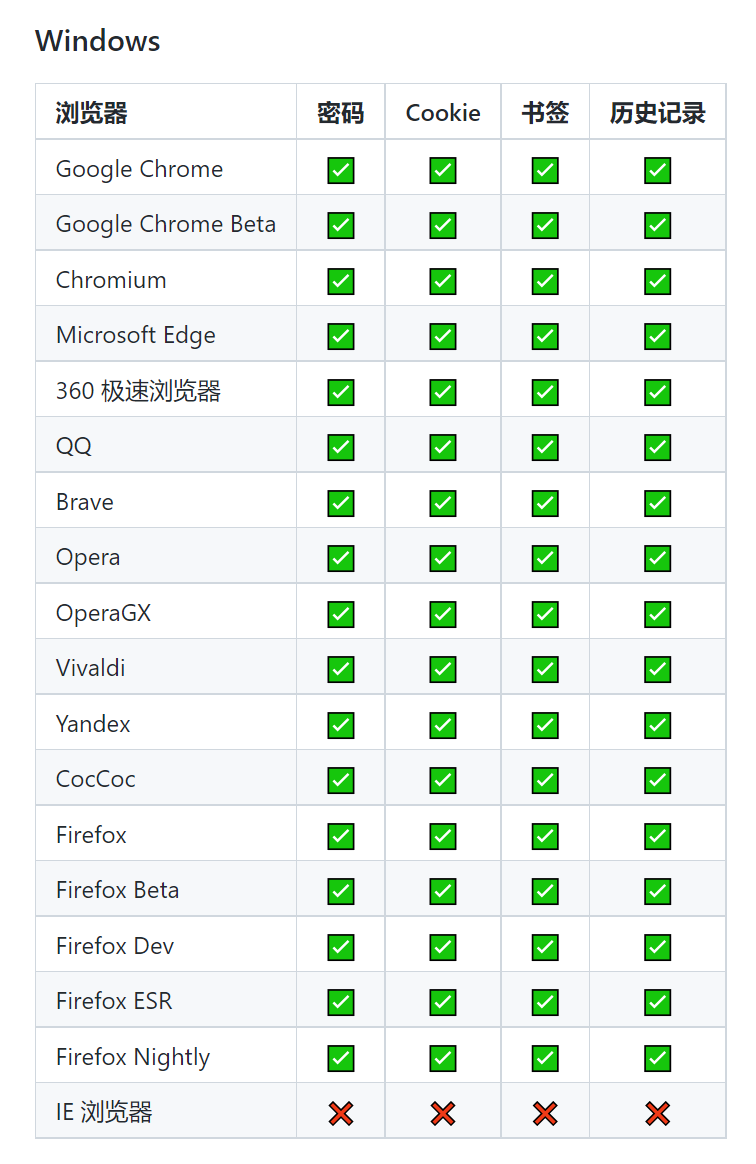Click the Firefox Dev row label

115,946
